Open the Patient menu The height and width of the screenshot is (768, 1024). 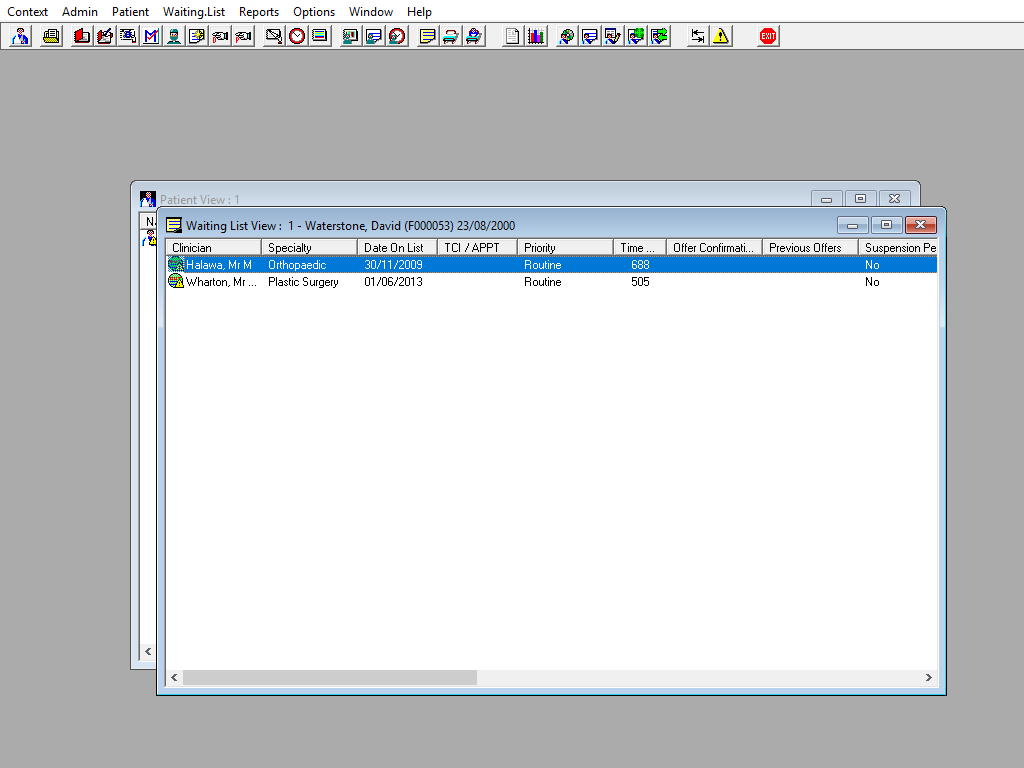coord(130,12)
